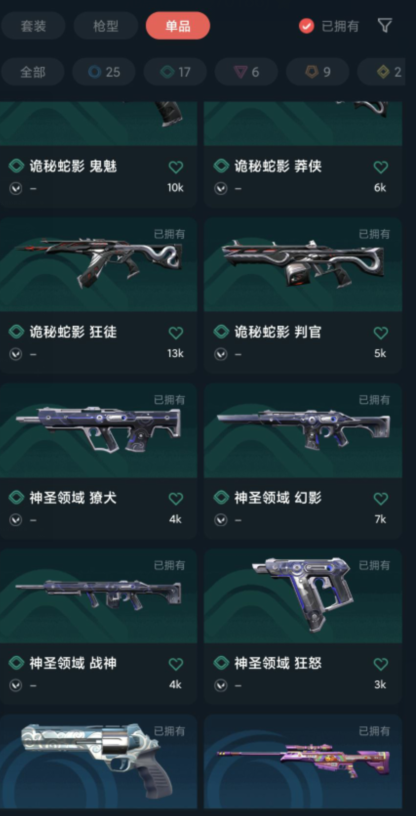Image resolution: width=416 pixels, height=816 pixels.
Task: Favorite 诡秘蛇影 莽侠 with heart icon
Action: pos(381,167)
